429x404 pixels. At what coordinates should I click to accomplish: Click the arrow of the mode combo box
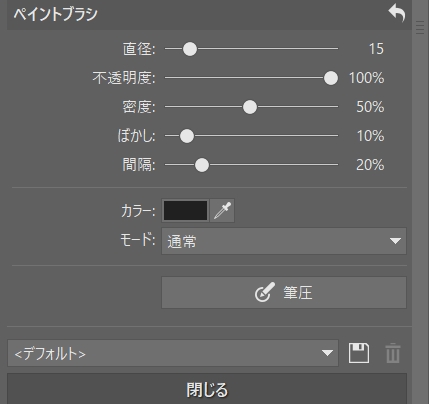tap(395, 241)
